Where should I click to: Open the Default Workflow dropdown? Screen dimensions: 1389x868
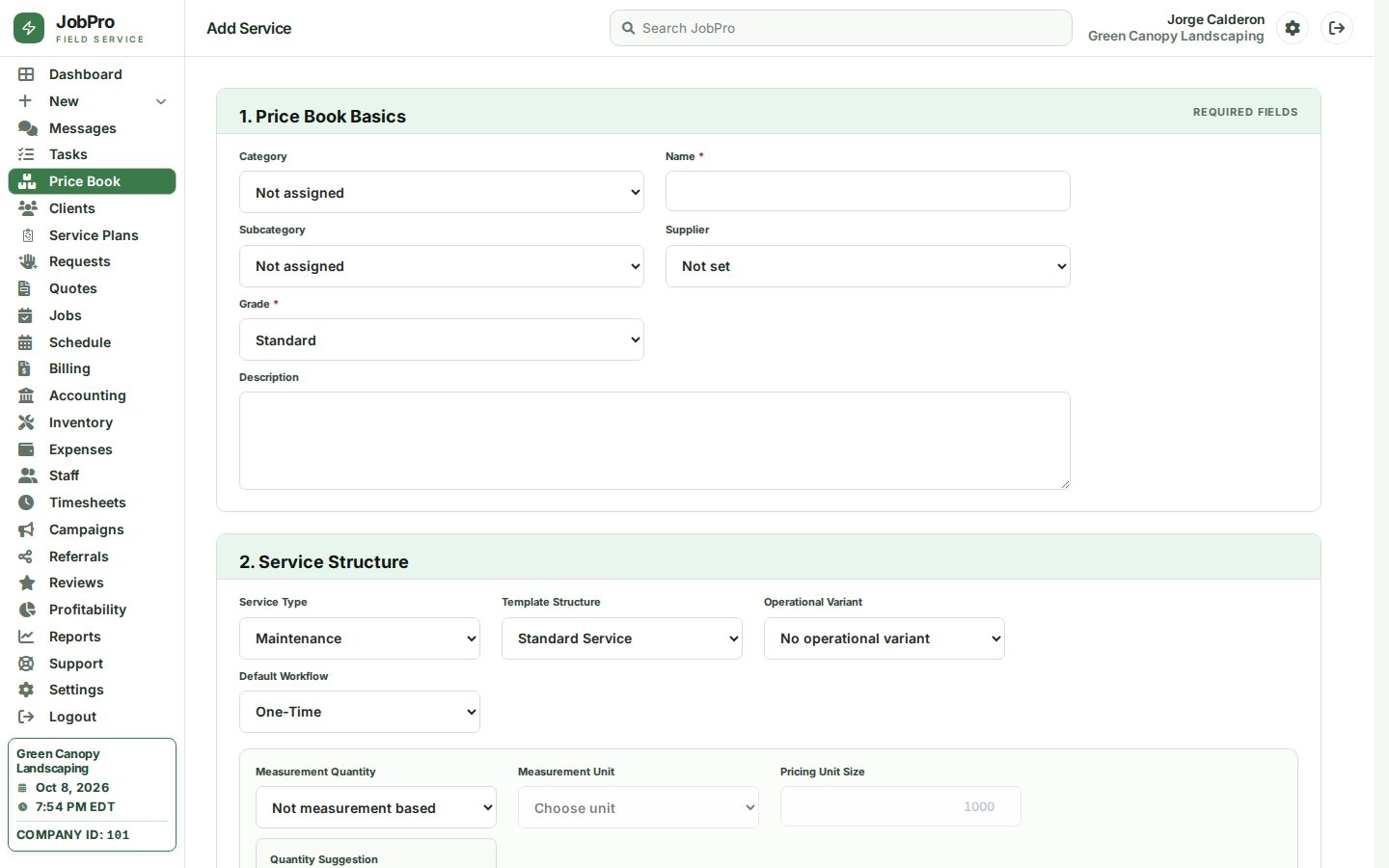(360, 712)
